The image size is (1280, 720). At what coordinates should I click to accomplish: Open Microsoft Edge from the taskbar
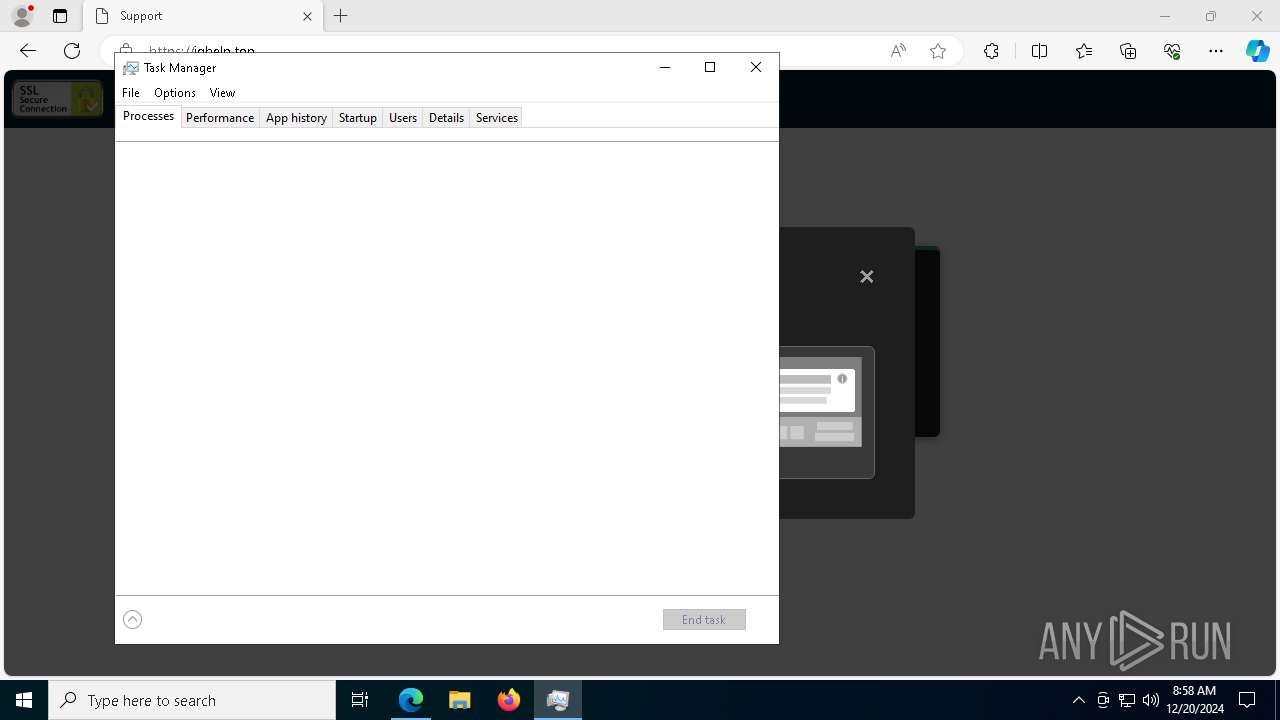411,700
